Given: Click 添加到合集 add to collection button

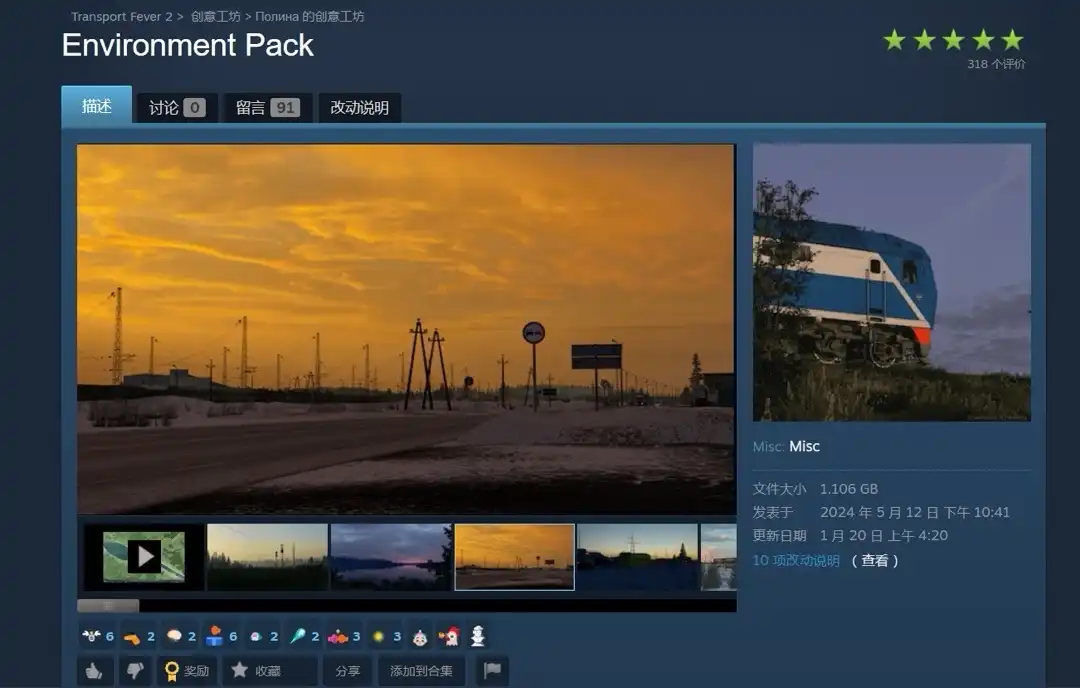Looking at the screenshot, I should (421, 671).
